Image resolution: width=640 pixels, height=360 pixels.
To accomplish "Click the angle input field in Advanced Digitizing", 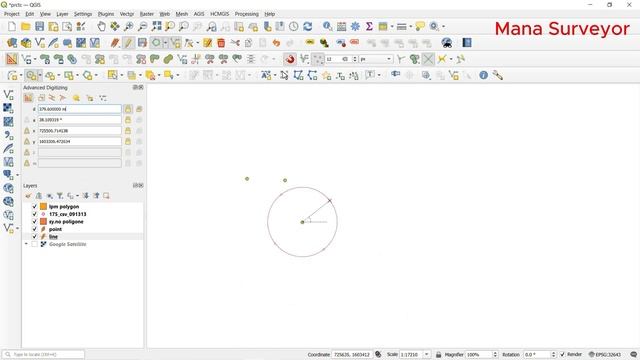I will (80, 120).
